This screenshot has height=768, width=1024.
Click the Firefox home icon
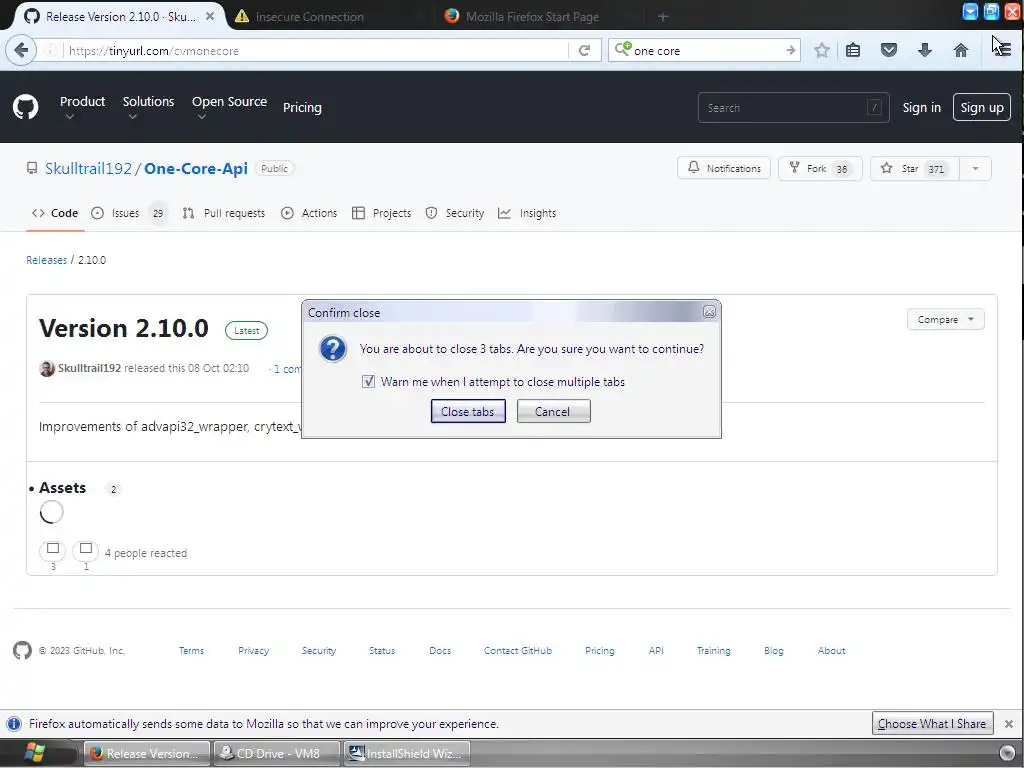961,50
